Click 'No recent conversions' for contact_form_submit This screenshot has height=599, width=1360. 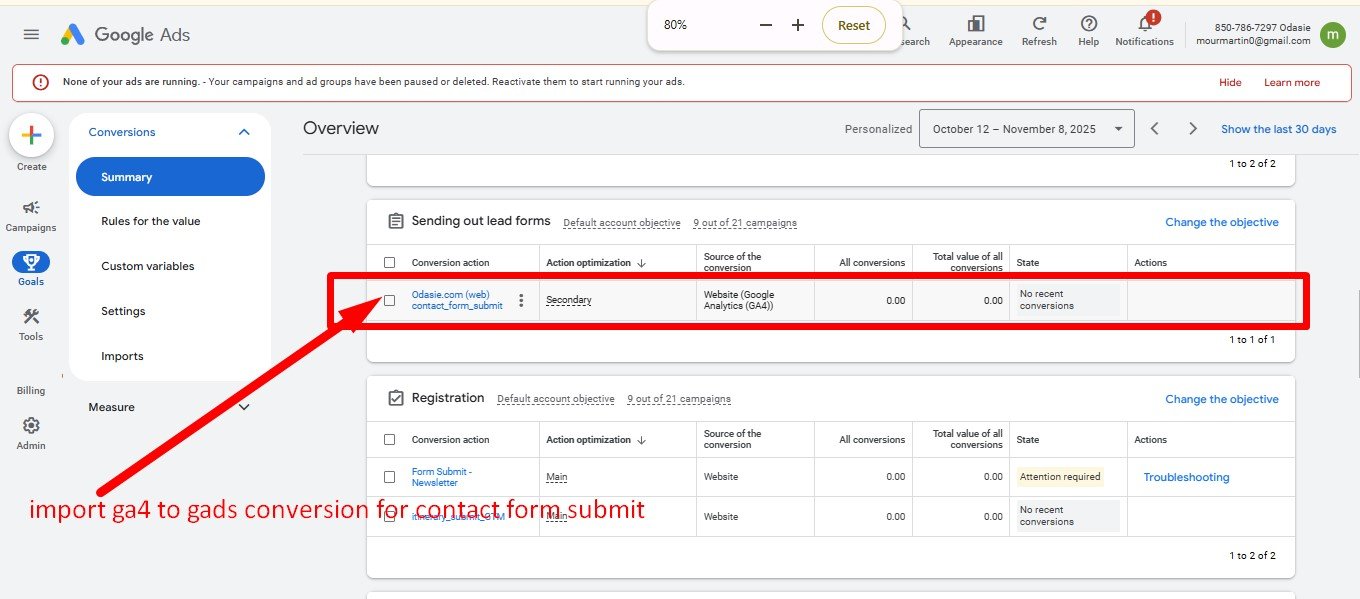(x=1067, y=300)
